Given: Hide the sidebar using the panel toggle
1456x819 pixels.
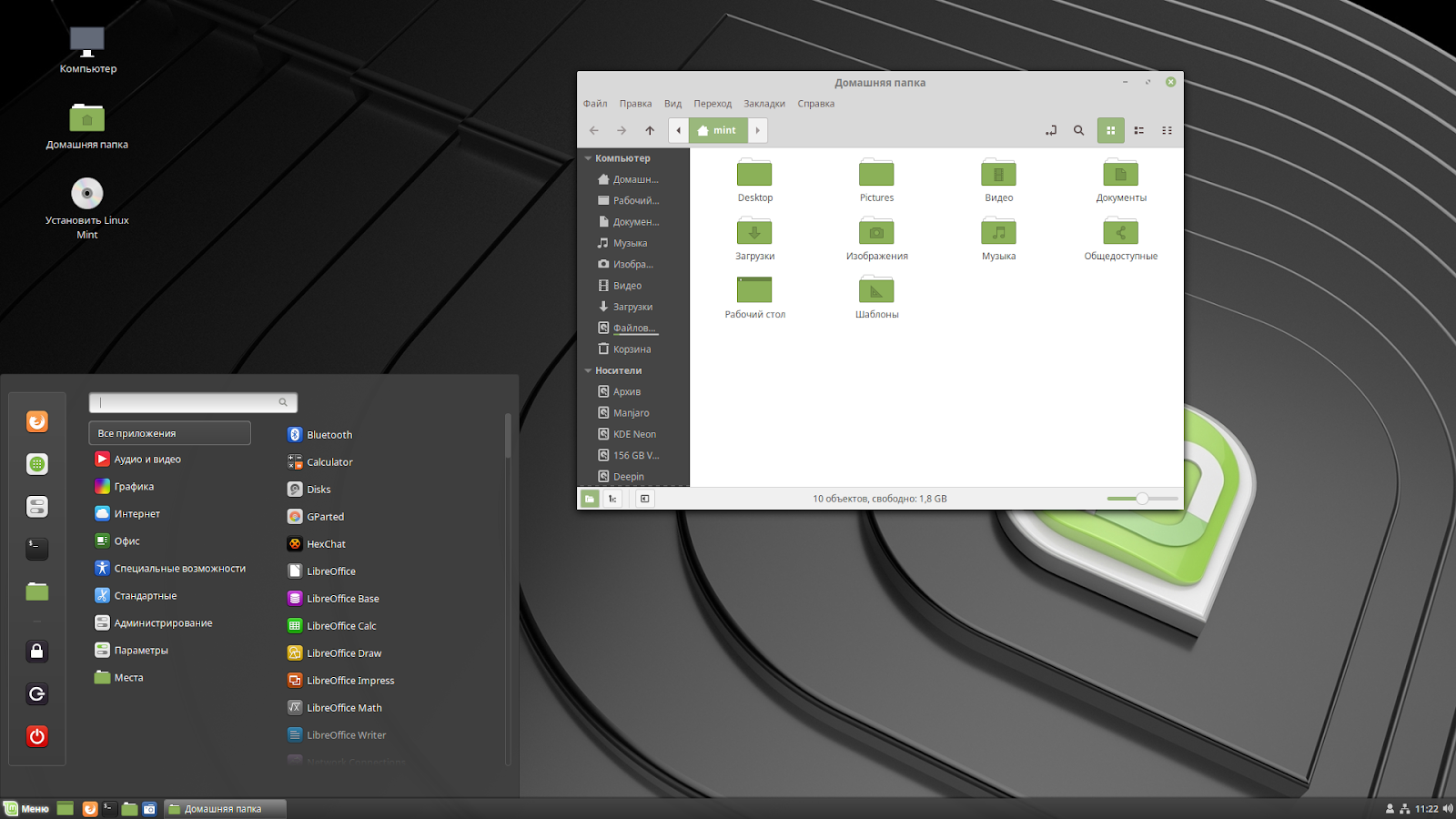Looking at the screenshot, I should [644, 499].
